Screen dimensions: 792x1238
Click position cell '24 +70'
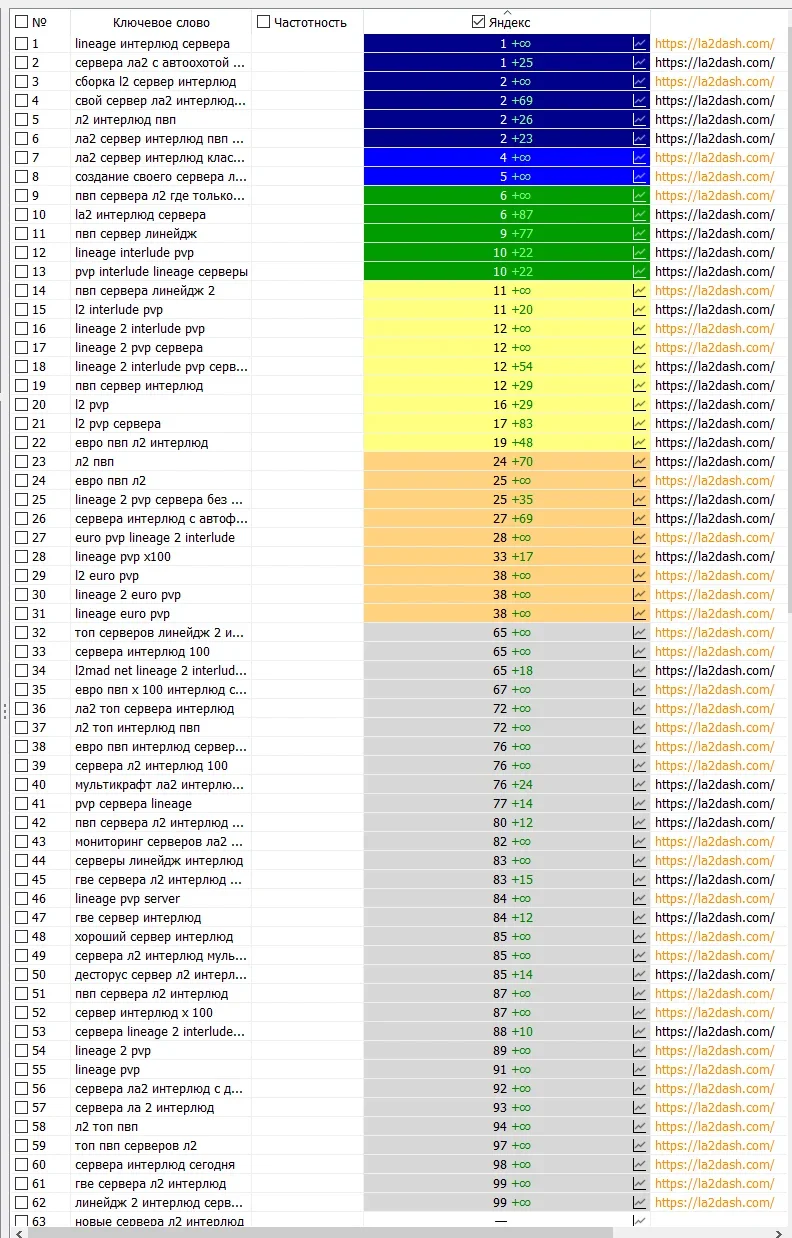coord(507,461)
